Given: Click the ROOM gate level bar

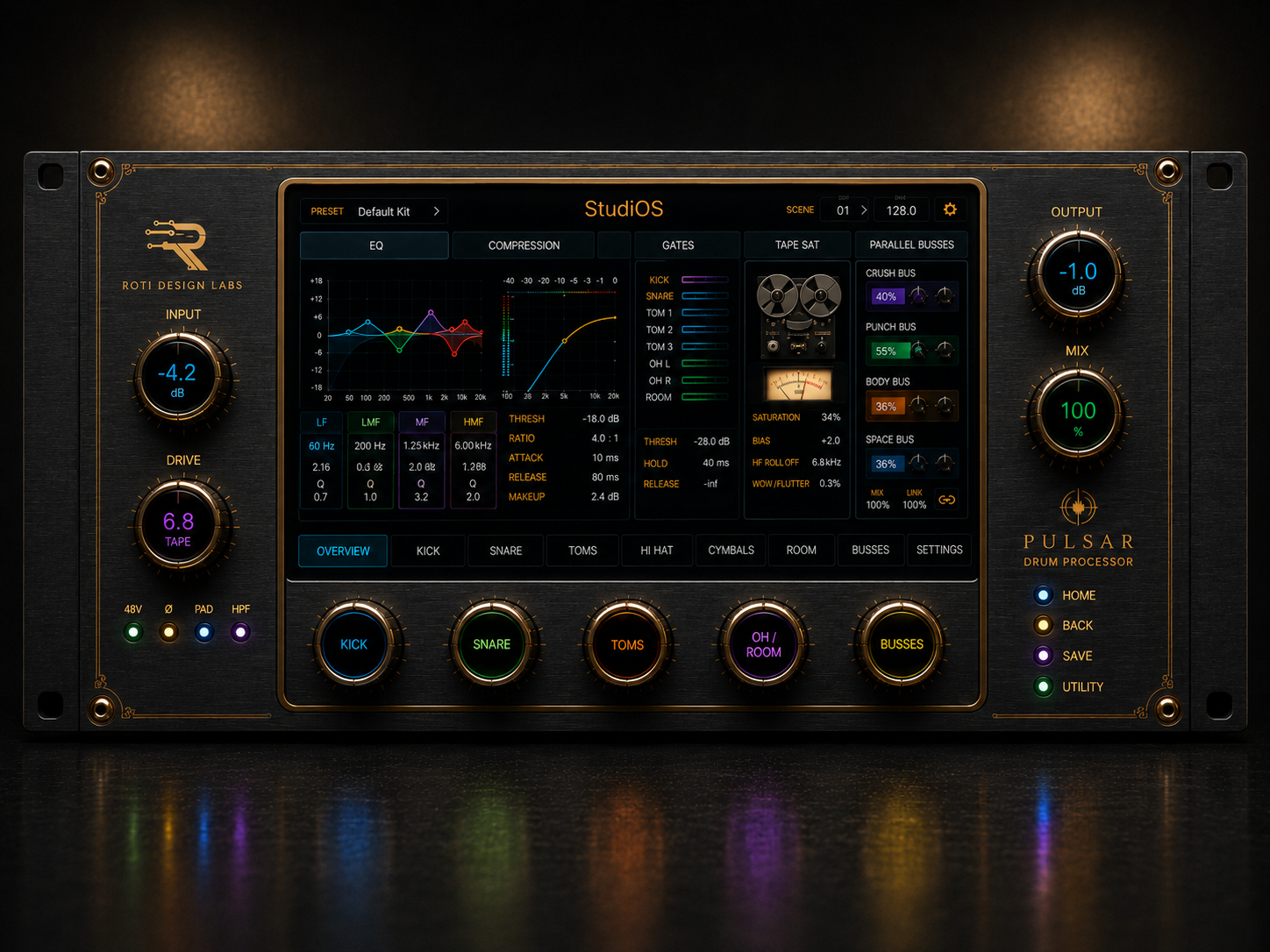Looking at the screenshot, I should (704, 397).
